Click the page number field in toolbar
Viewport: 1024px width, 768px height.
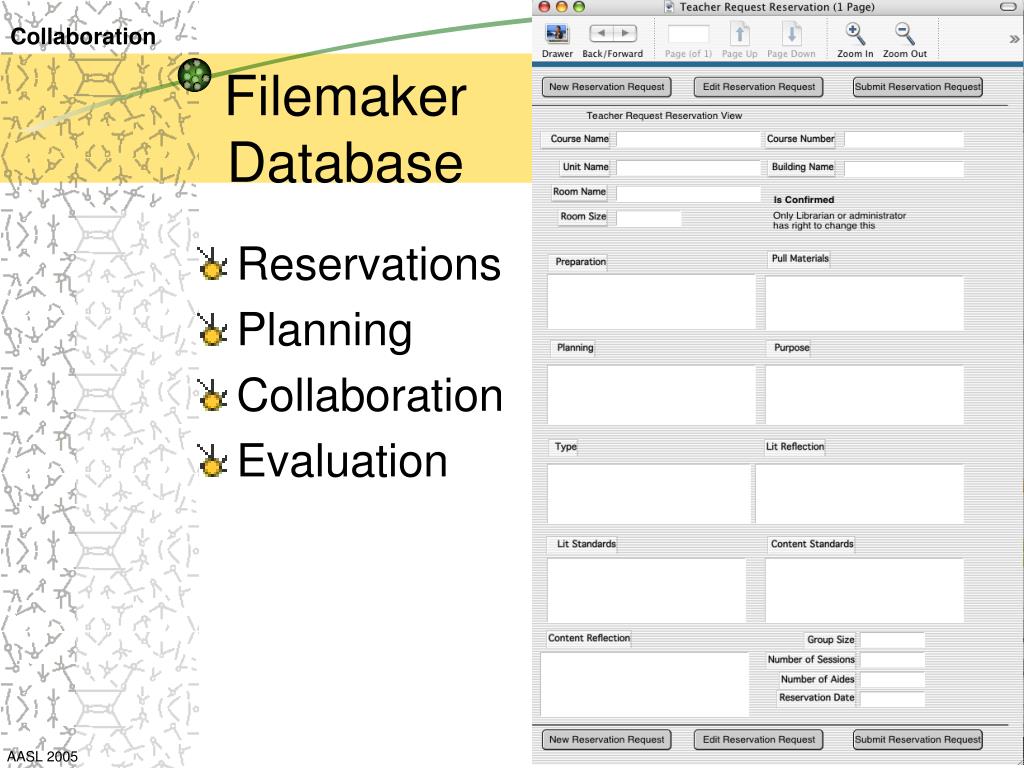(688, 34)
